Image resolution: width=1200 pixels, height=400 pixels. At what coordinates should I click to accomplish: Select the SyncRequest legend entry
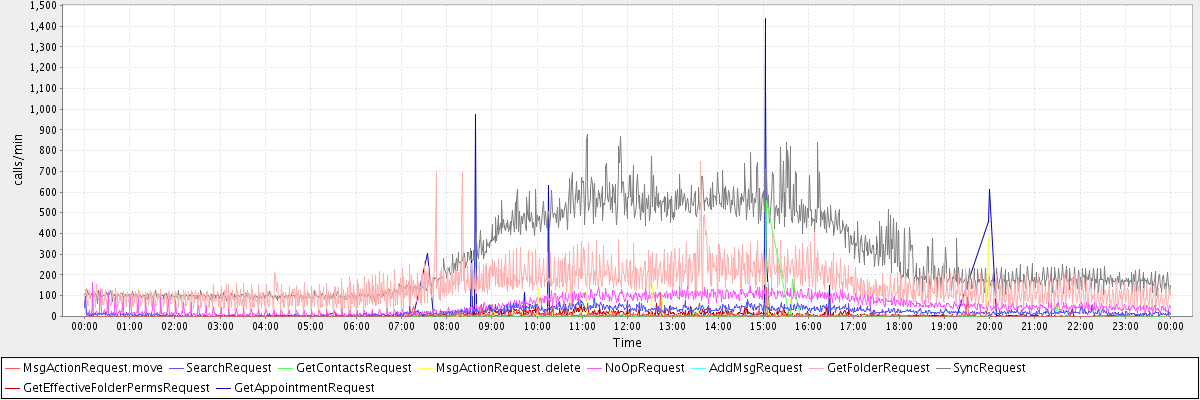point(991,368)
